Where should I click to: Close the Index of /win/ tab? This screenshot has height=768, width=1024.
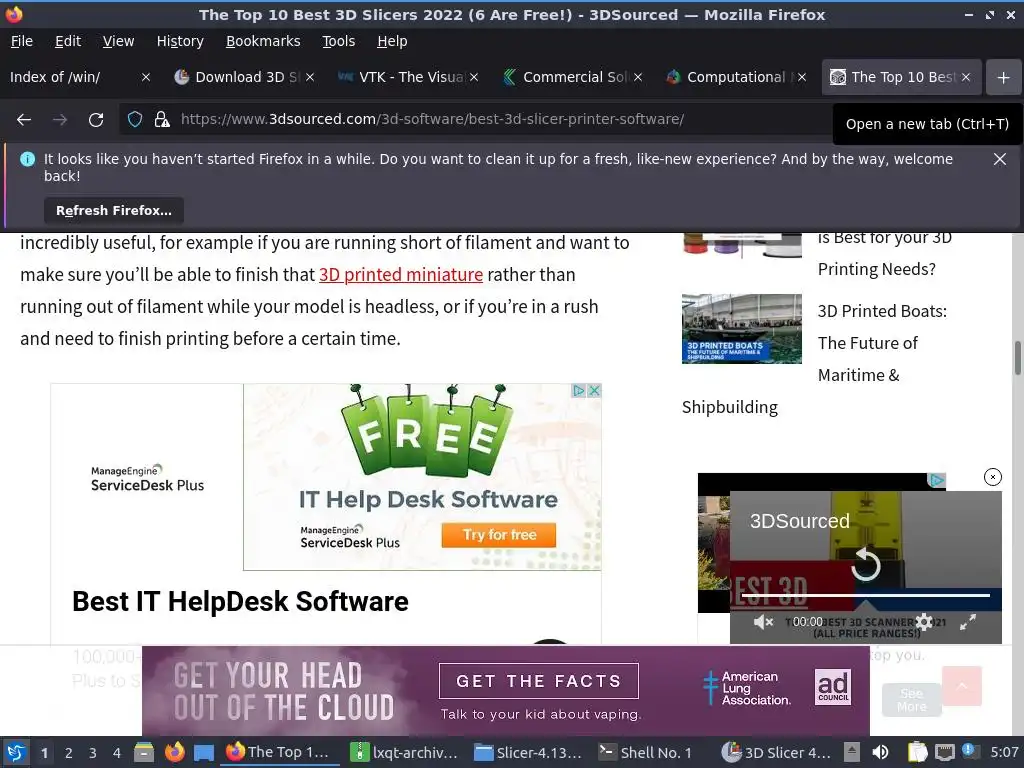click(x=146, y=77)
